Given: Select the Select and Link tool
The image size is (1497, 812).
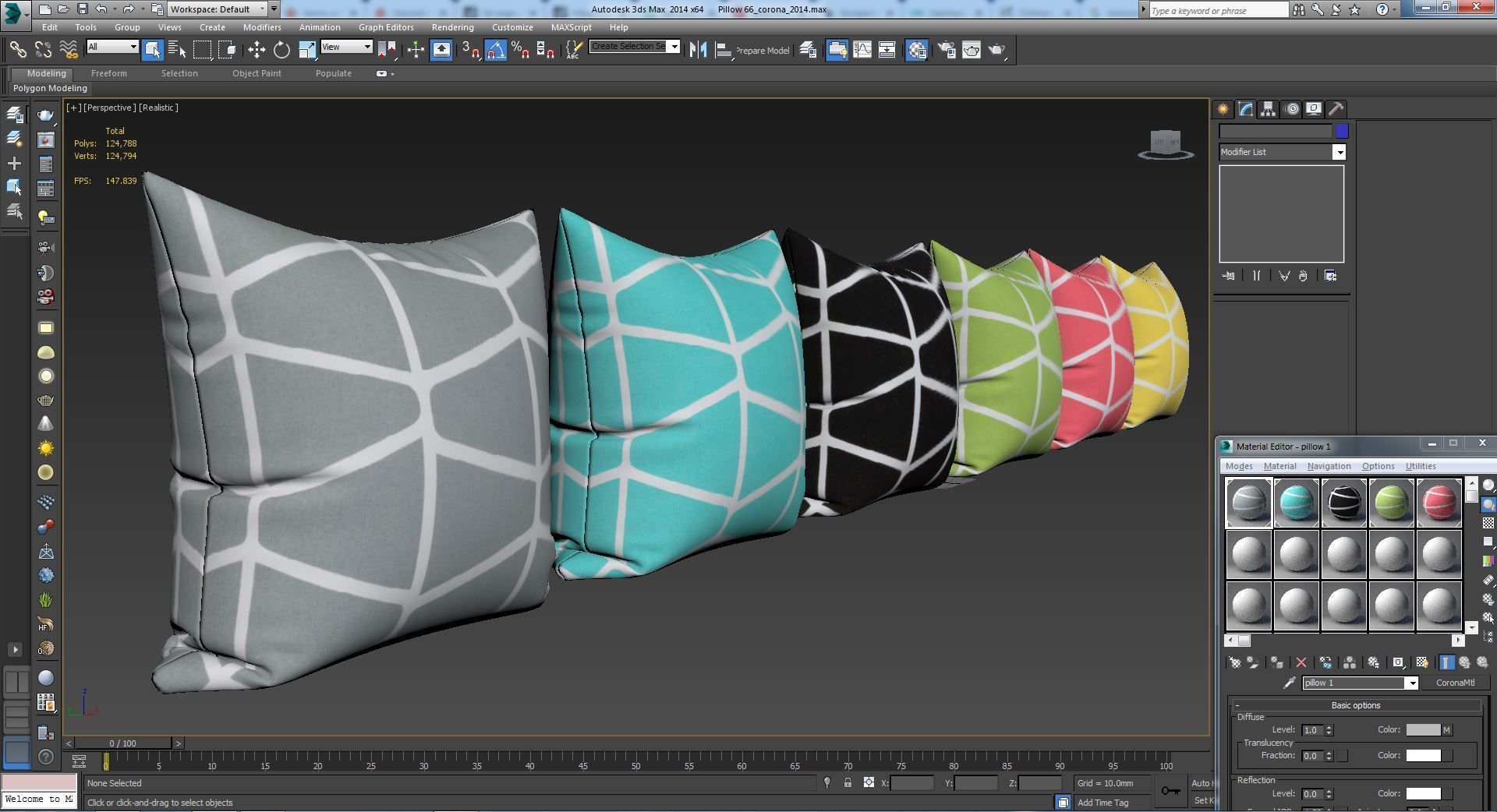Looking at the screenshot, I should coord(18,50).
